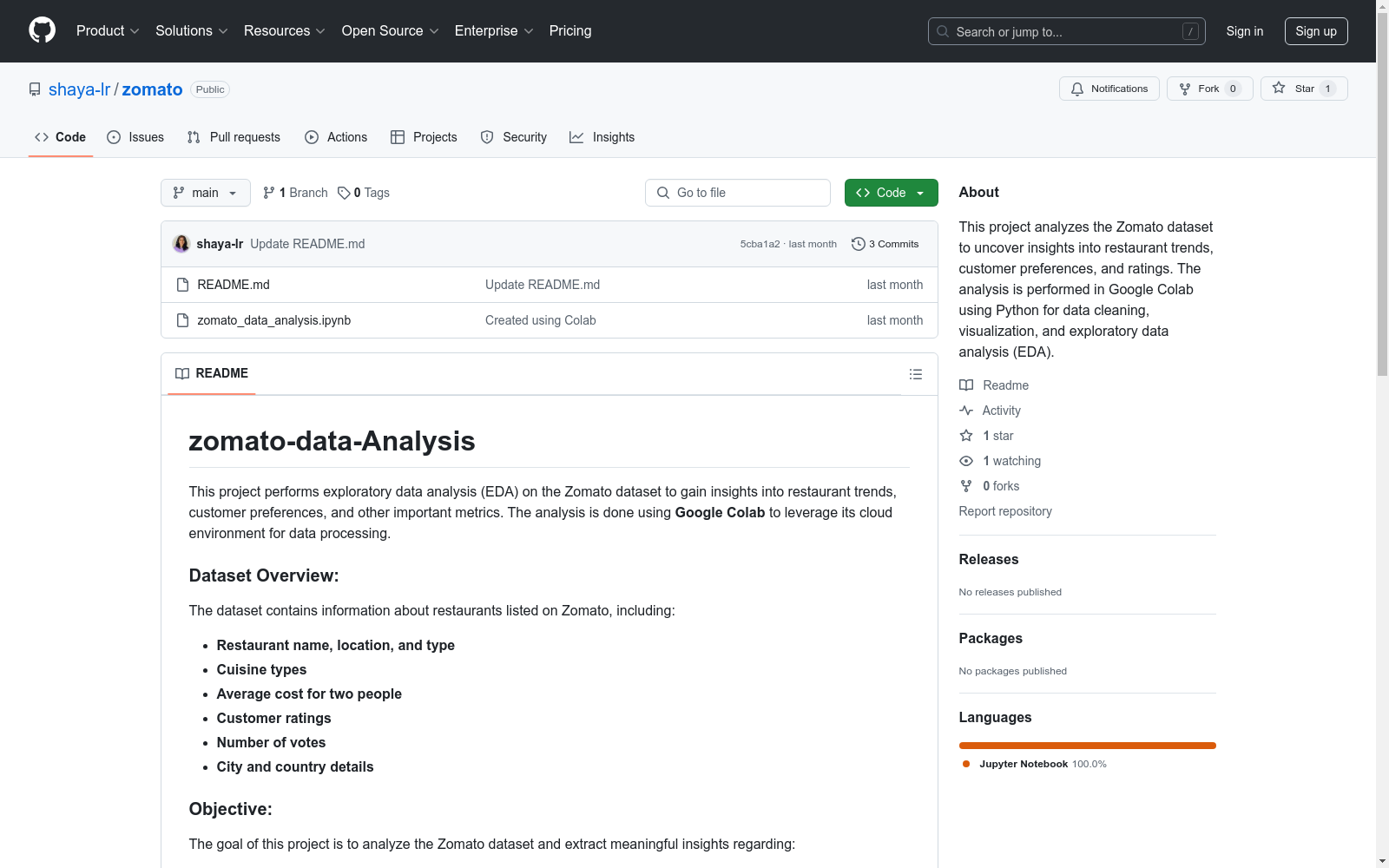1389x868 pixels.
Task: Click the Sign up button
Action: [x=1316, y=31]
